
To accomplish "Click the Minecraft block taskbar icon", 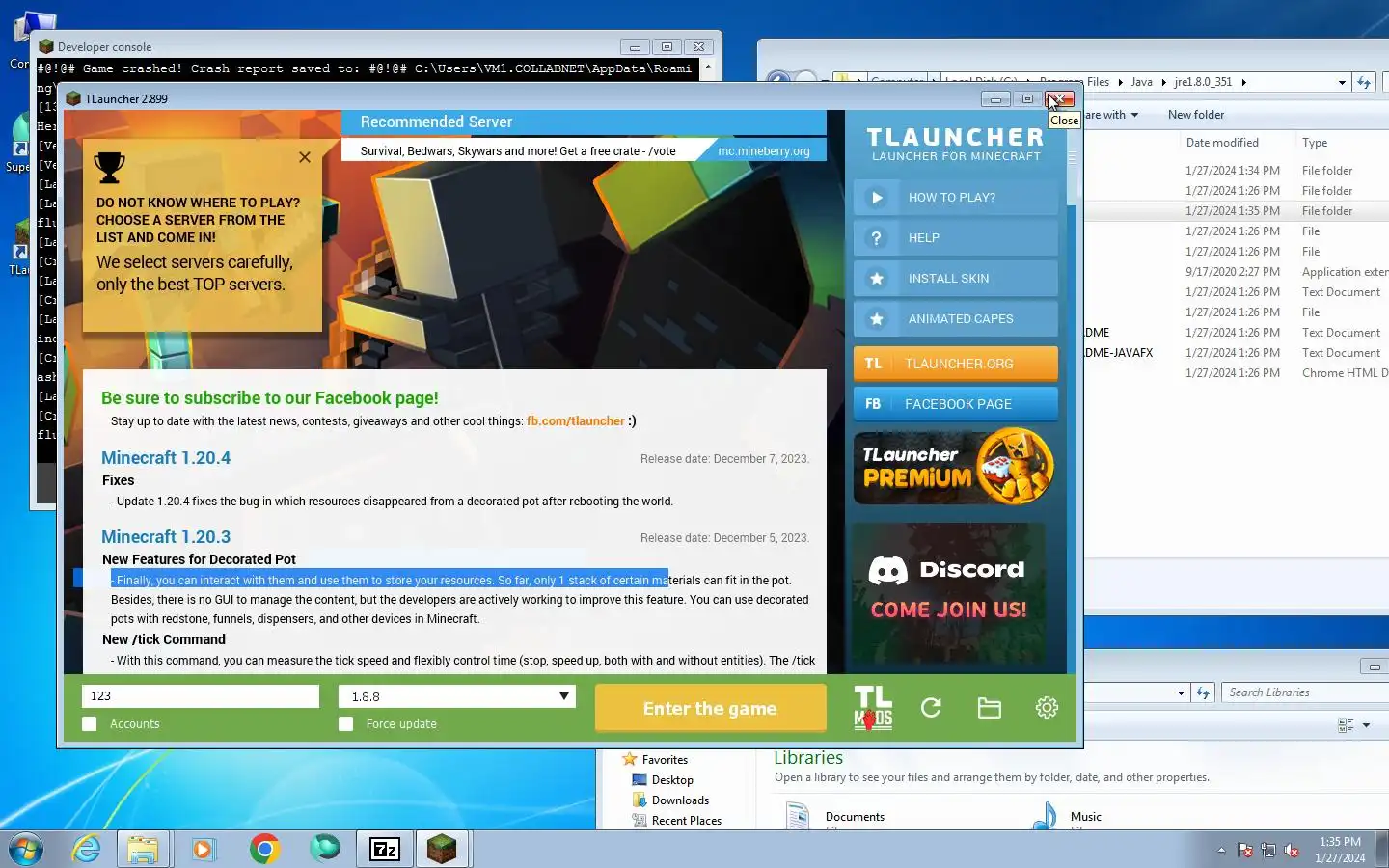I will click(x=442, y=849).
